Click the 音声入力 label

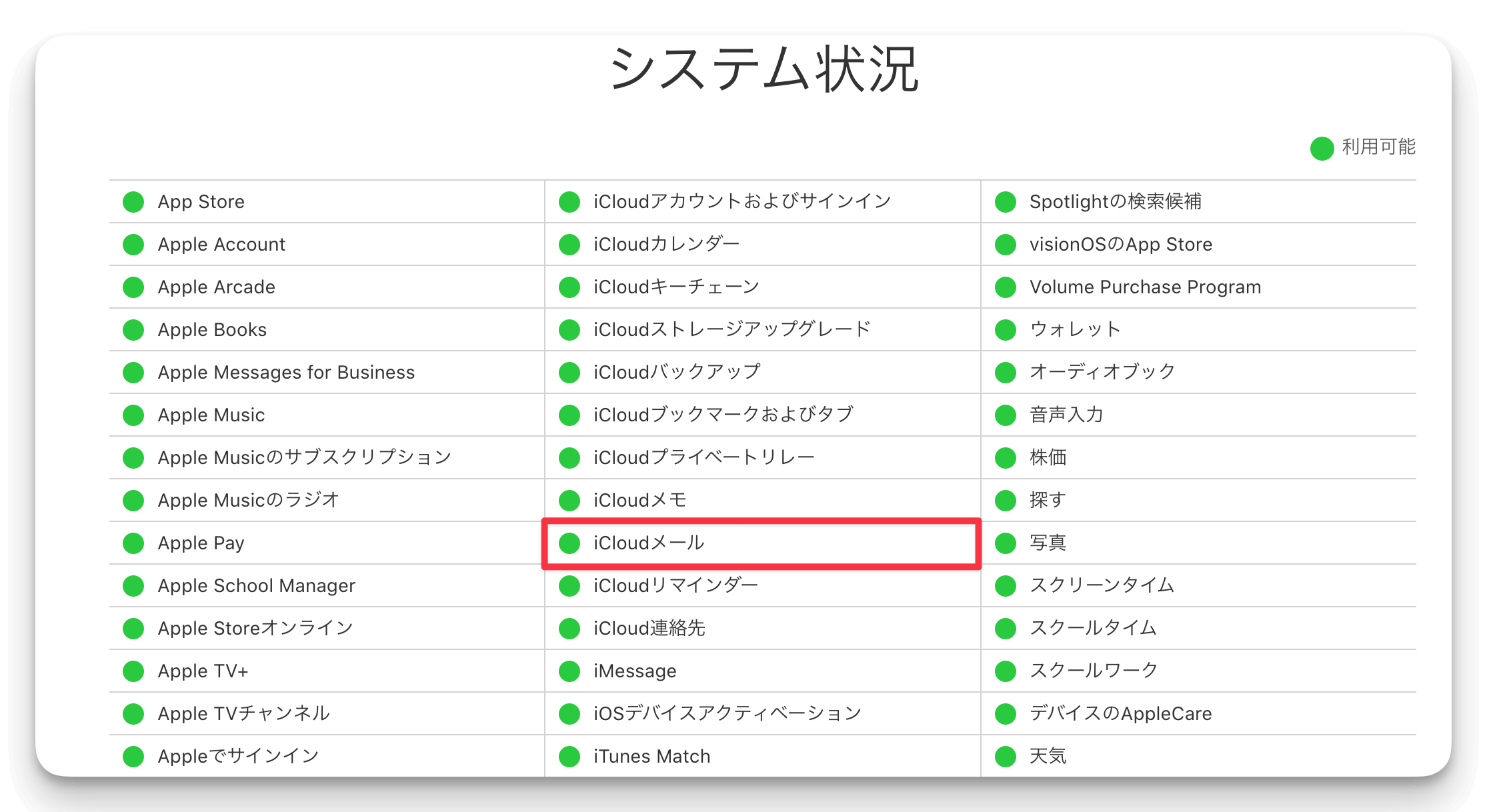1066,415
